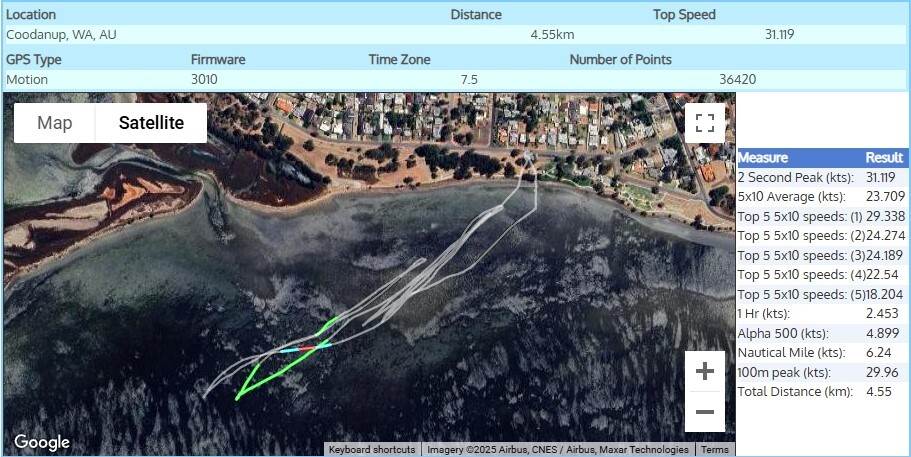Click the red track segment
The width and height of the screenshot is (911, 457).
[x=307, y=348]
